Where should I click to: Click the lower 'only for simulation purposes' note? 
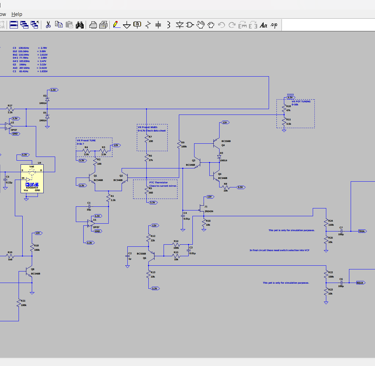[x=286, y=283]
